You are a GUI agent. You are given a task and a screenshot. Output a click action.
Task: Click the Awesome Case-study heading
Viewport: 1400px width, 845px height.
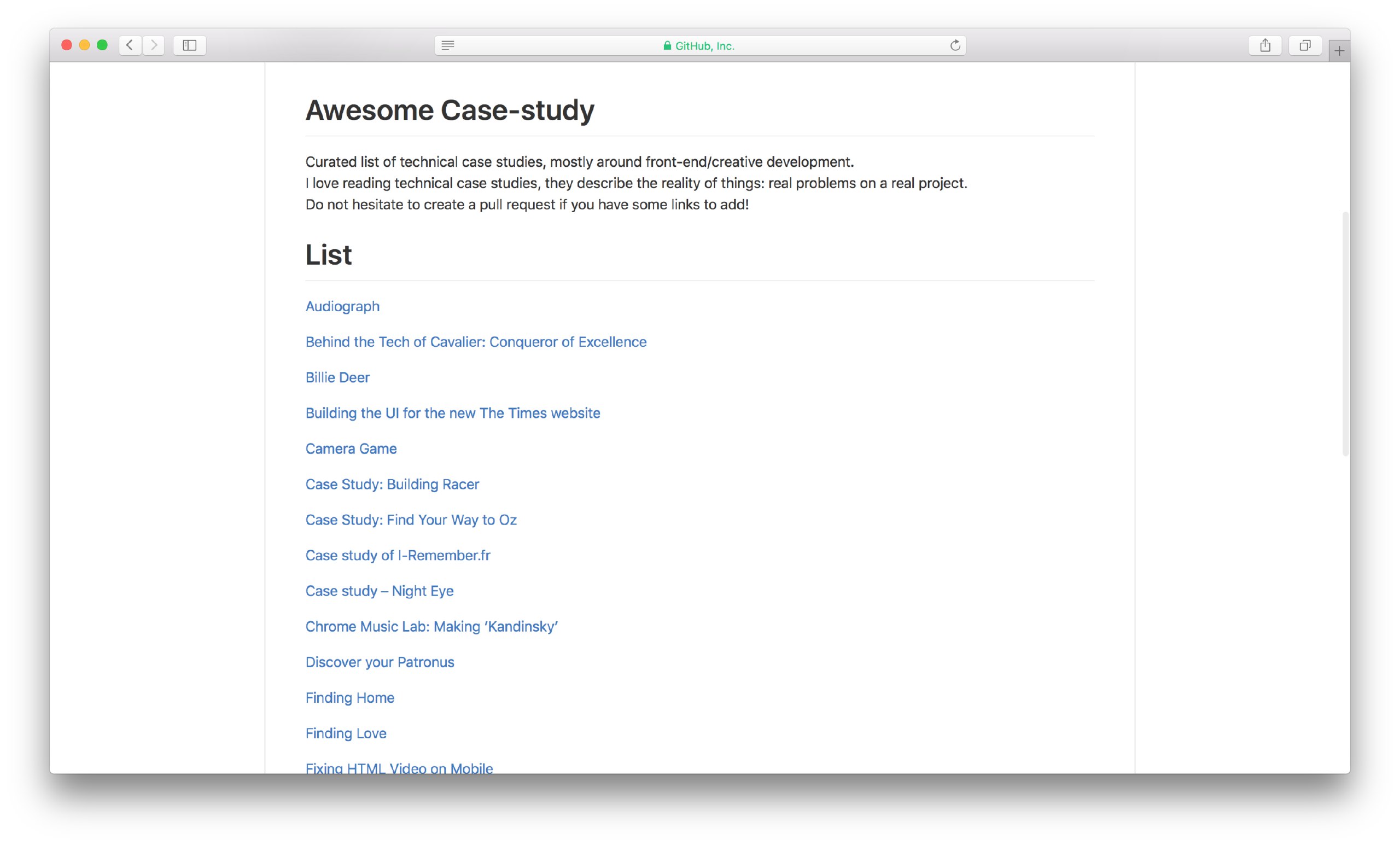pyautogui.click(x=450, y=110)
